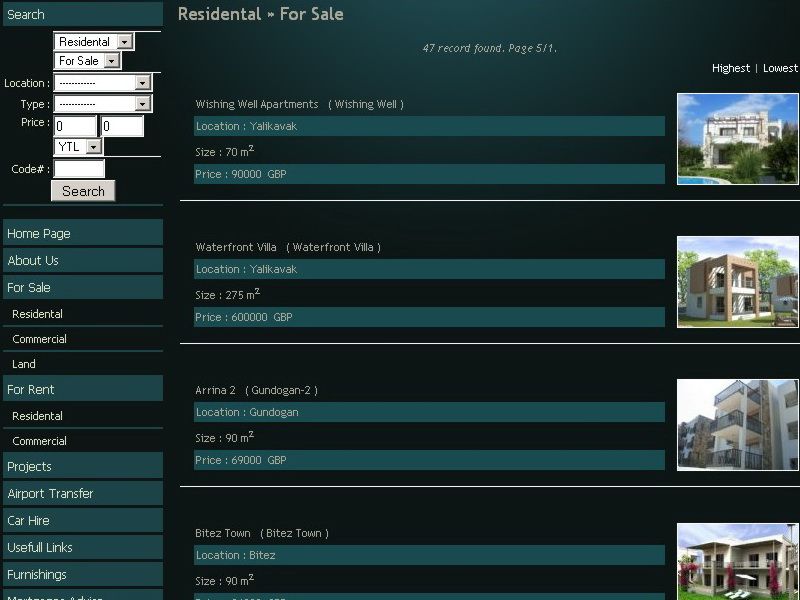Click 'Price : 69000 GBP' row

point(429,460)
